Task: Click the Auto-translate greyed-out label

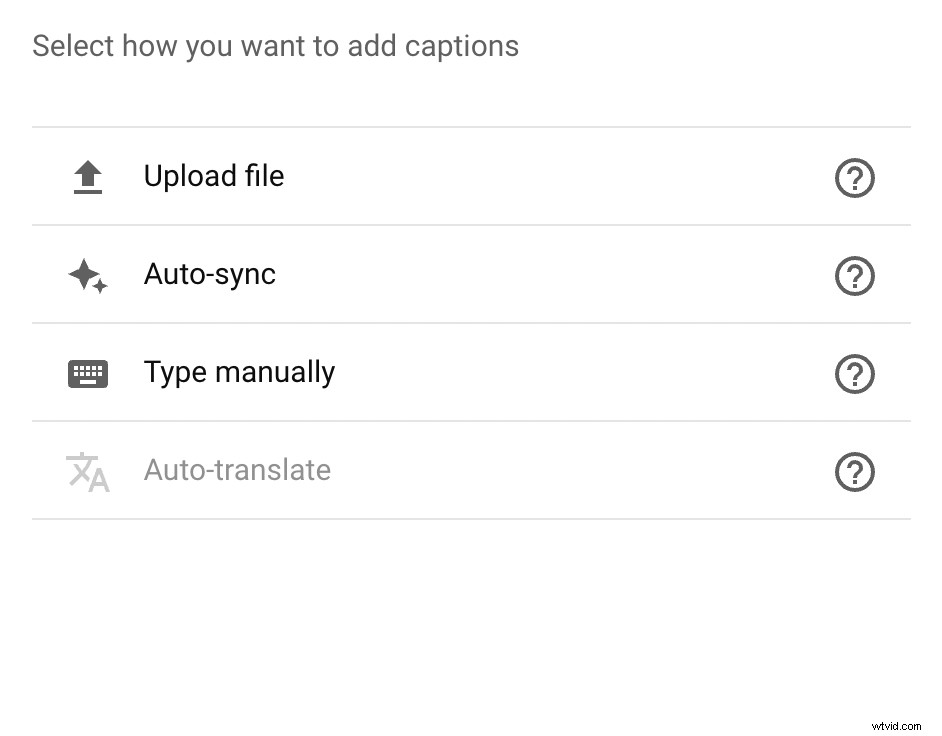Action: (237, 470)
